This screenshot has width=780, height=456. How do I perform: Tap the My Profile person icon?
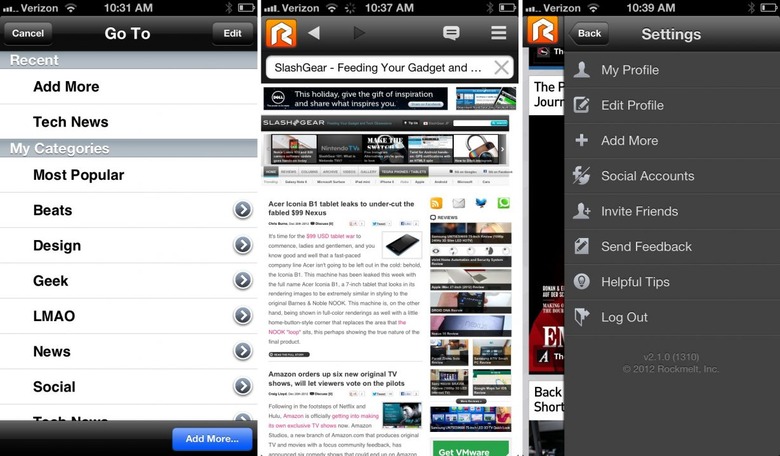[582, 70]
